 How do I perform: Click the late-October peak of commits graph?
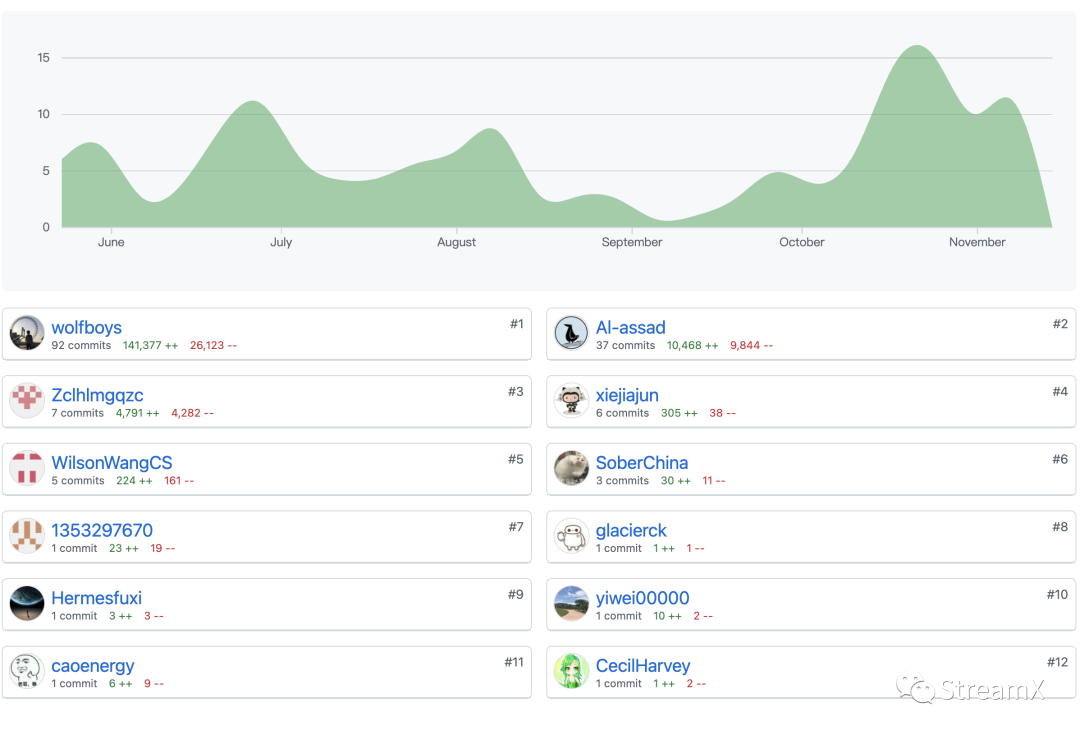(x=917, y=46)
